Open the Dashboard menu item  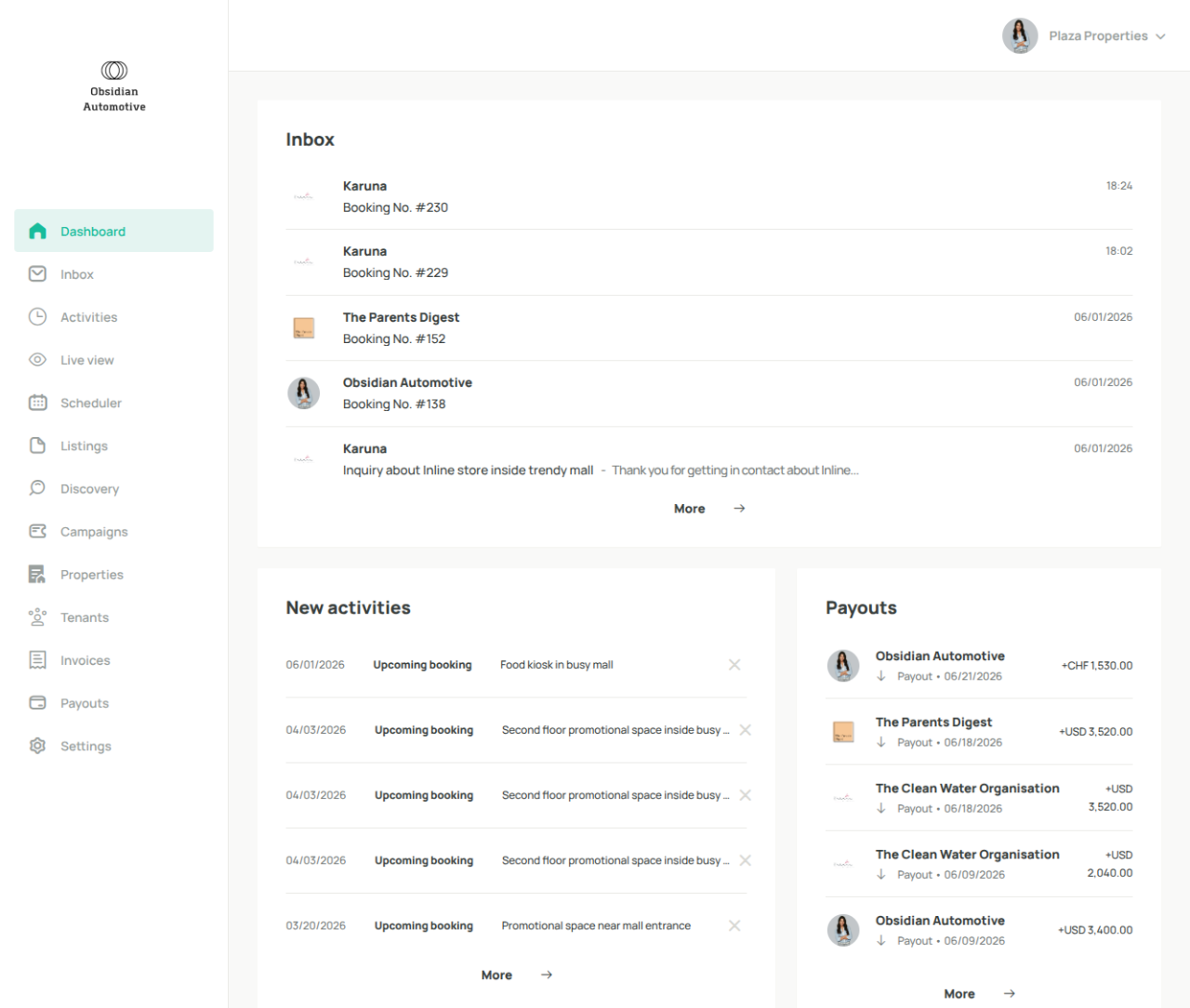pyautogui.click(x=113, y=231)
